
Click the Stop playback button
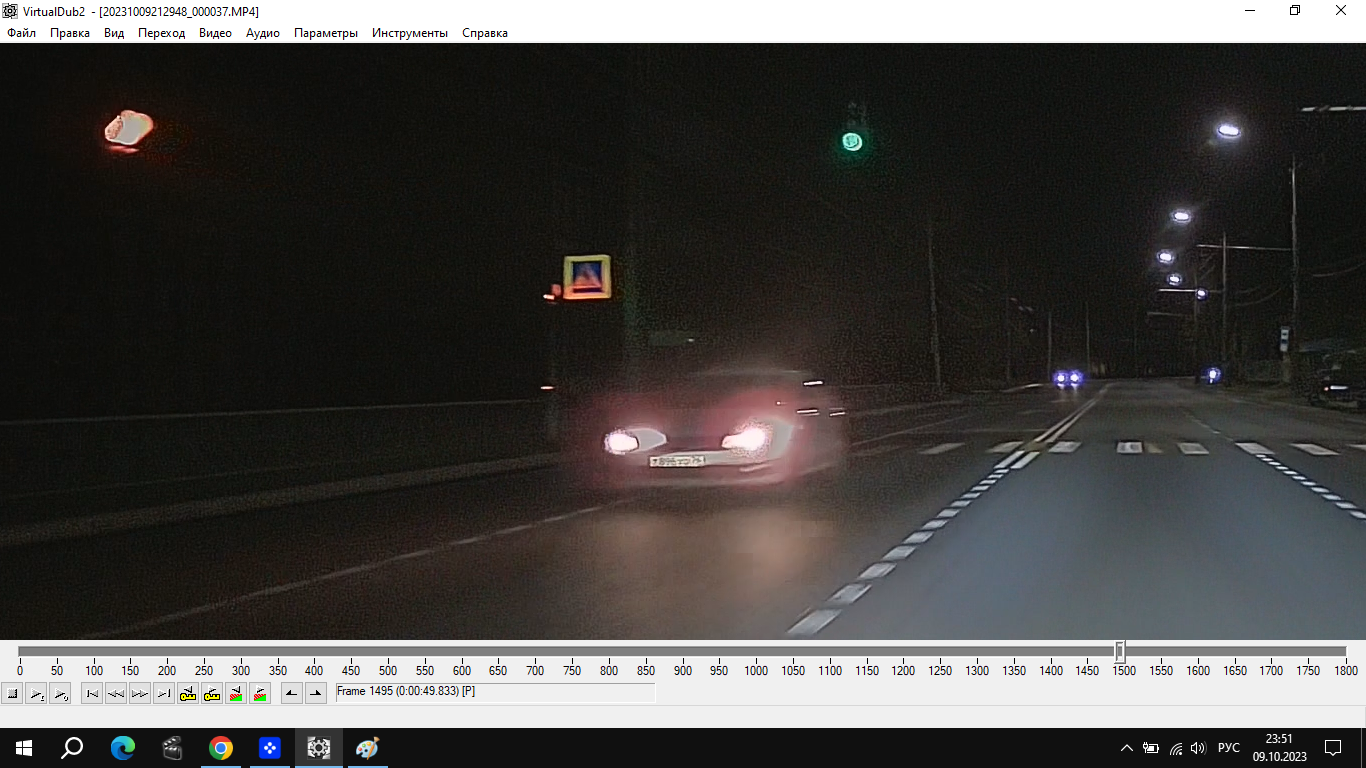12,693
